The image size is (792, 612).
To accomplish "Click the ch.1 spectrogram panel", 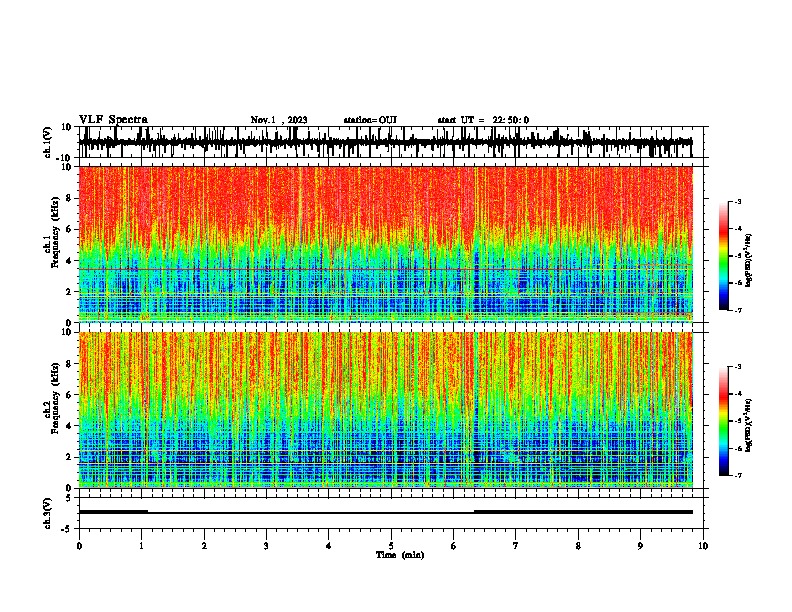I will [386, 244].
